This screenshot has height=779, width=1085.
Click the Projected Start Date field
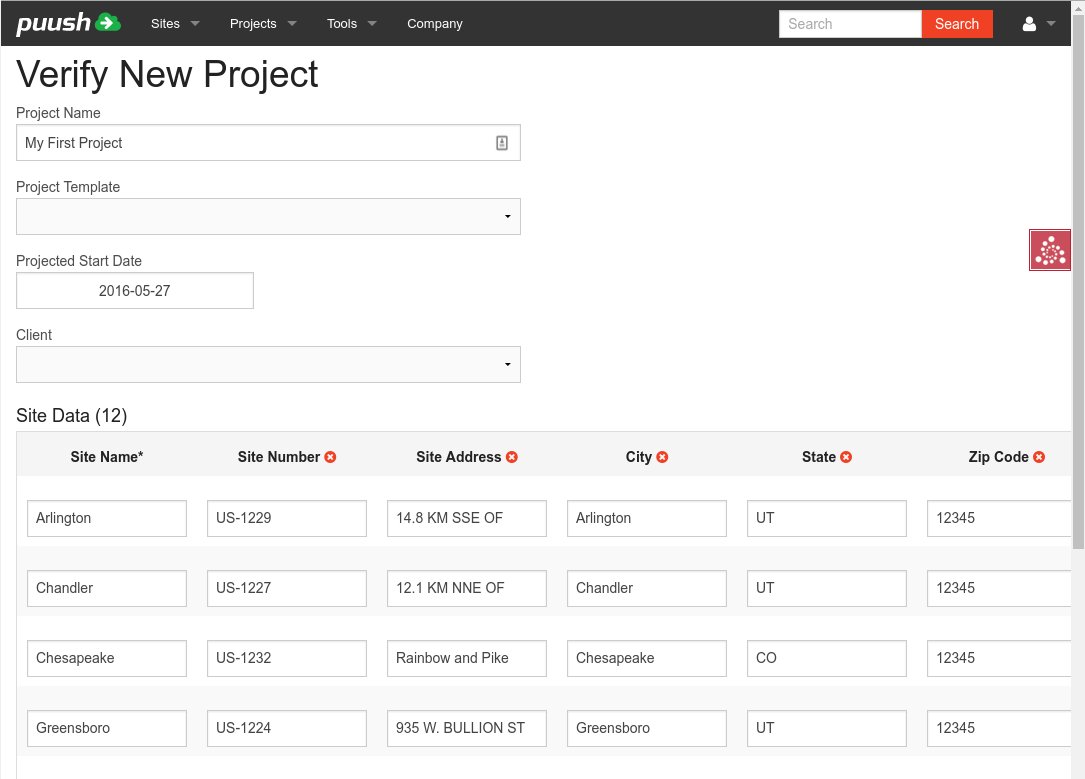[135, 291]
